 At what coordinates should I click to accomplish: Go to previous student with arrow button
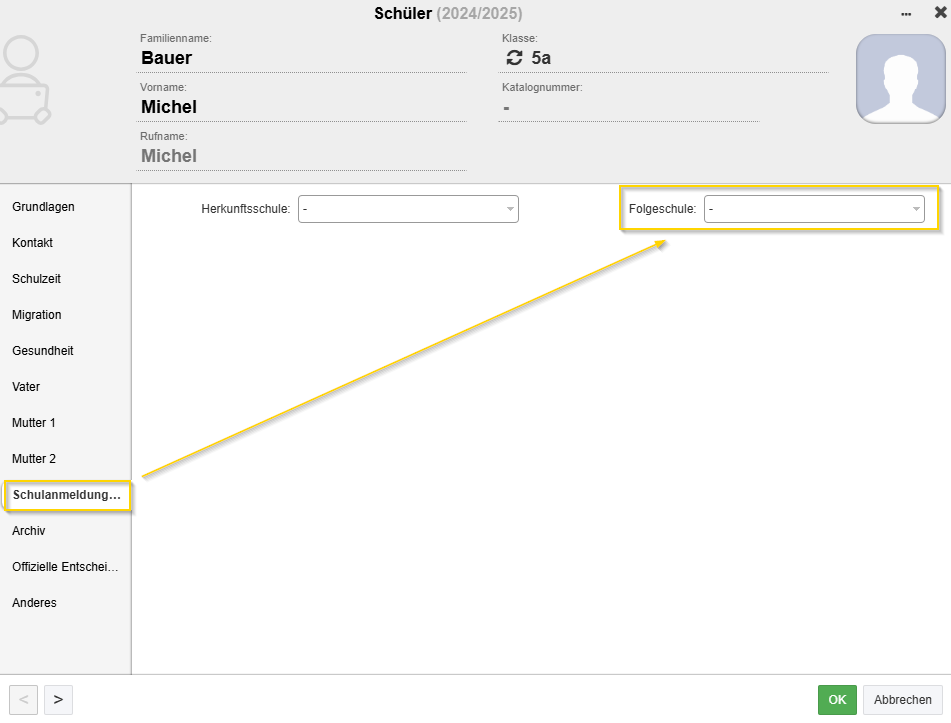(x=24, y=700)
